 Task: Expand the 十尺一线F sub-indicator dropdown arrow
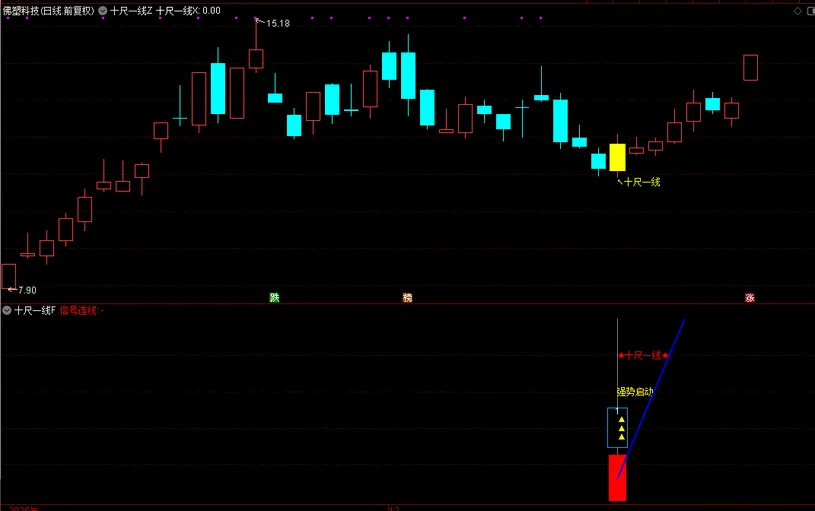(7, 311)
